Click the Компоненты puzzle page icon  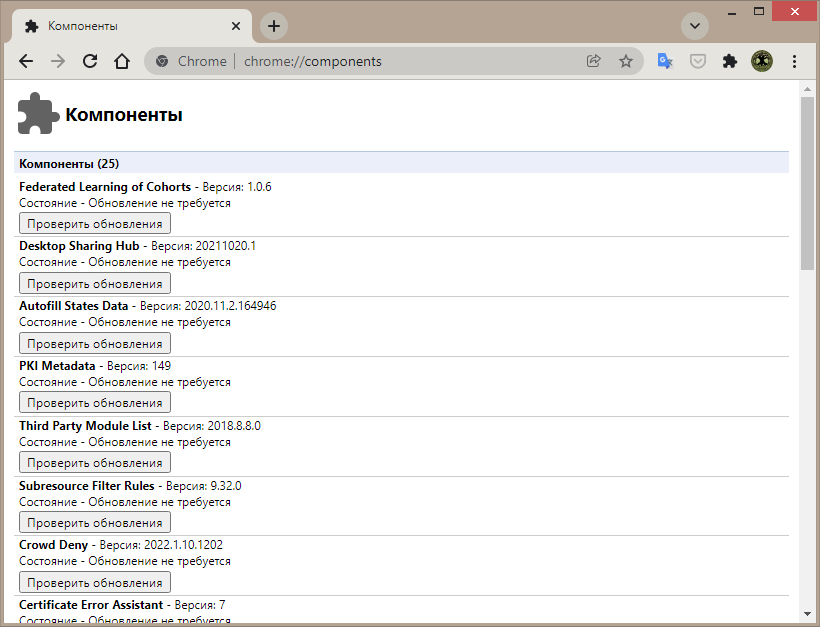(x=38, y=113)
